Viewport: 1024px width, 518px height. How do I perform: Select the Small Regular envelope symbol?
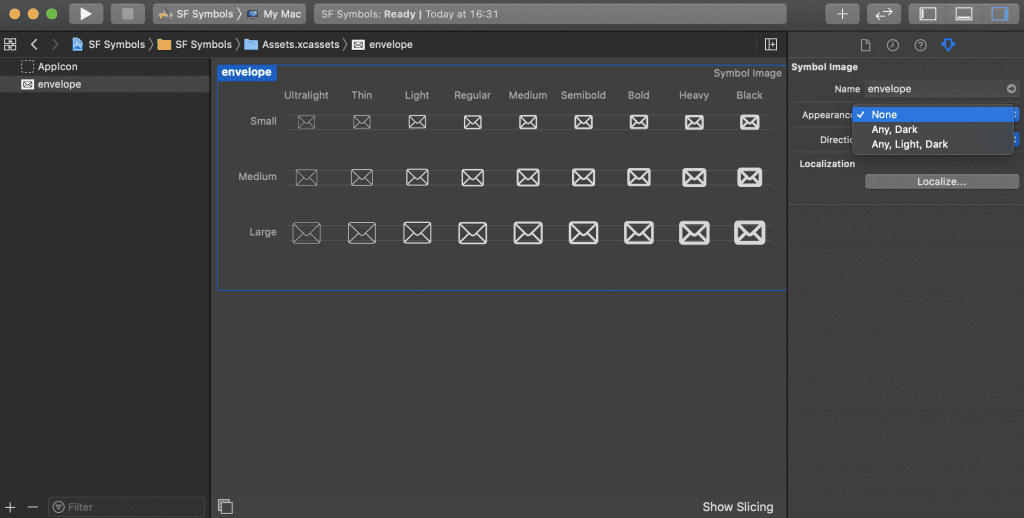(x=472, y=122)
